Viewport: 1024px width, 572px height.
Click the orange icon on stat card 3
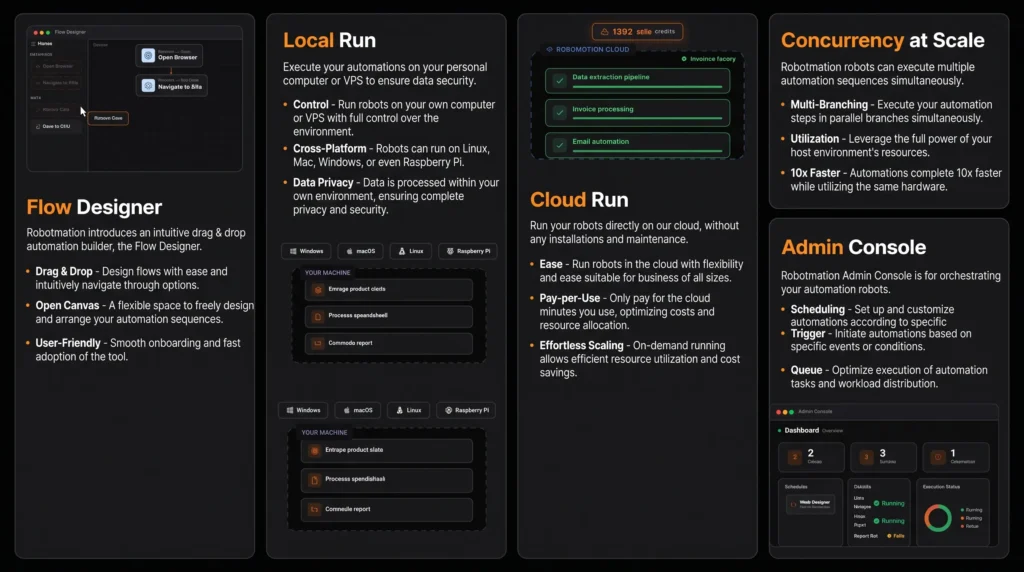867,457
